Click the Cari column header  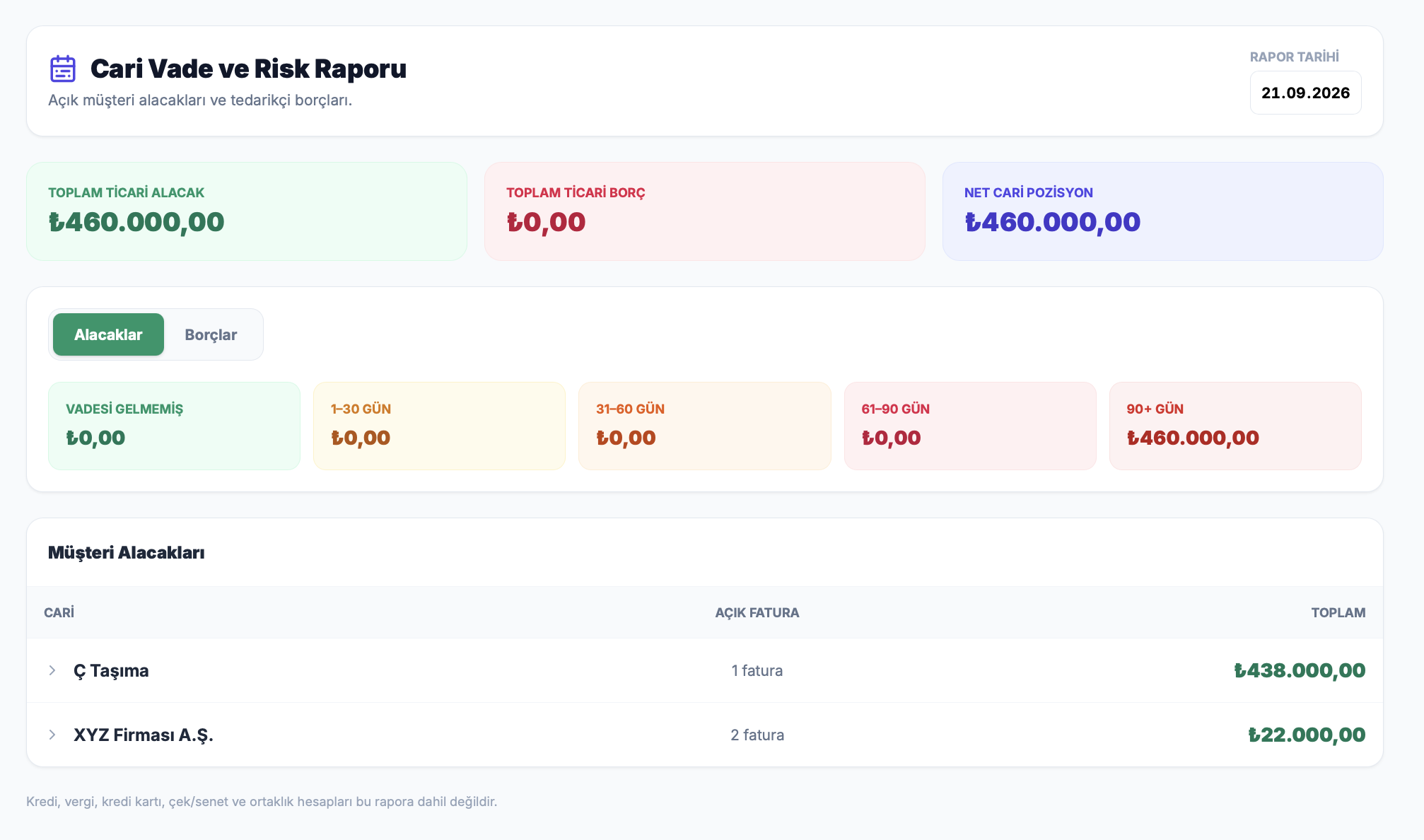59,612
